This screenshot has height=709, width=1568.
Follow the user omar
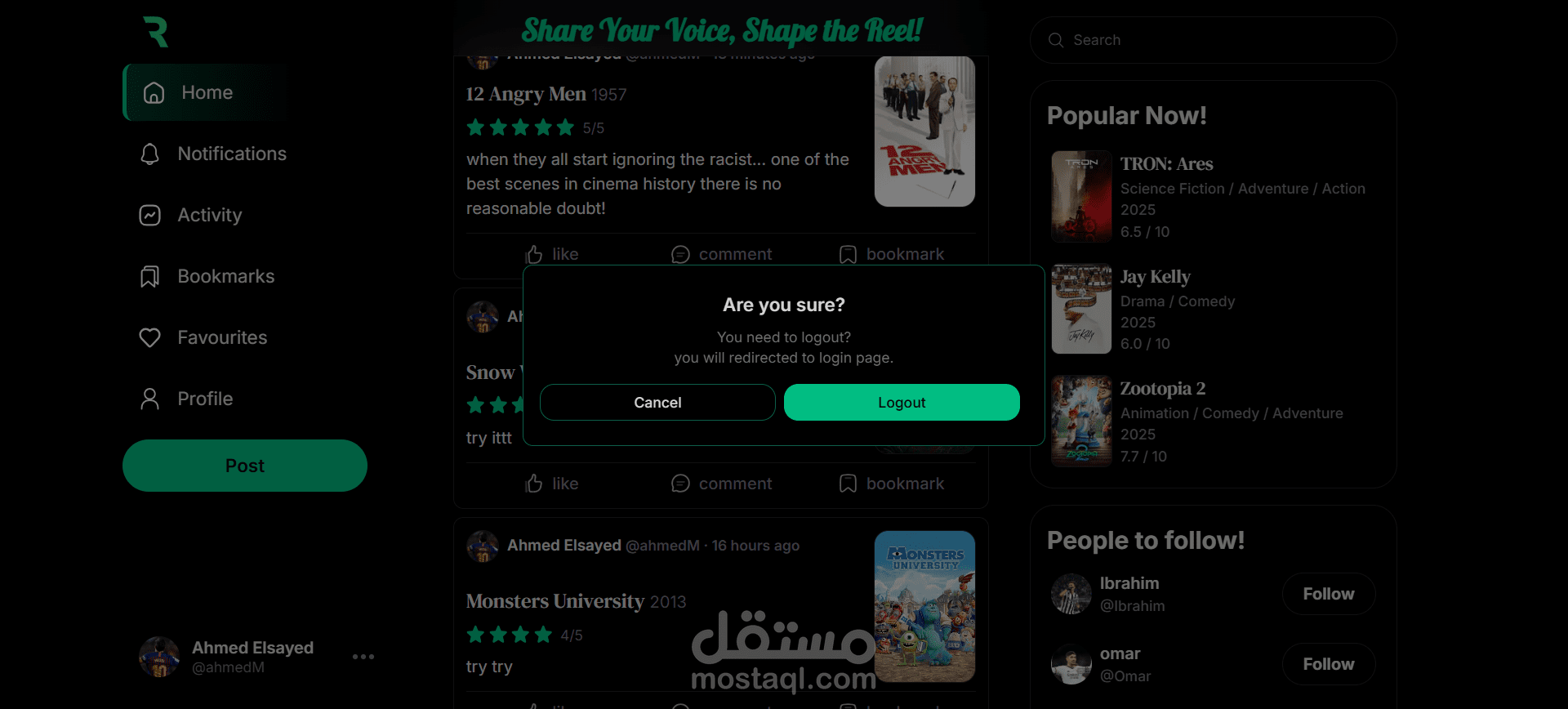(1329, 664)
